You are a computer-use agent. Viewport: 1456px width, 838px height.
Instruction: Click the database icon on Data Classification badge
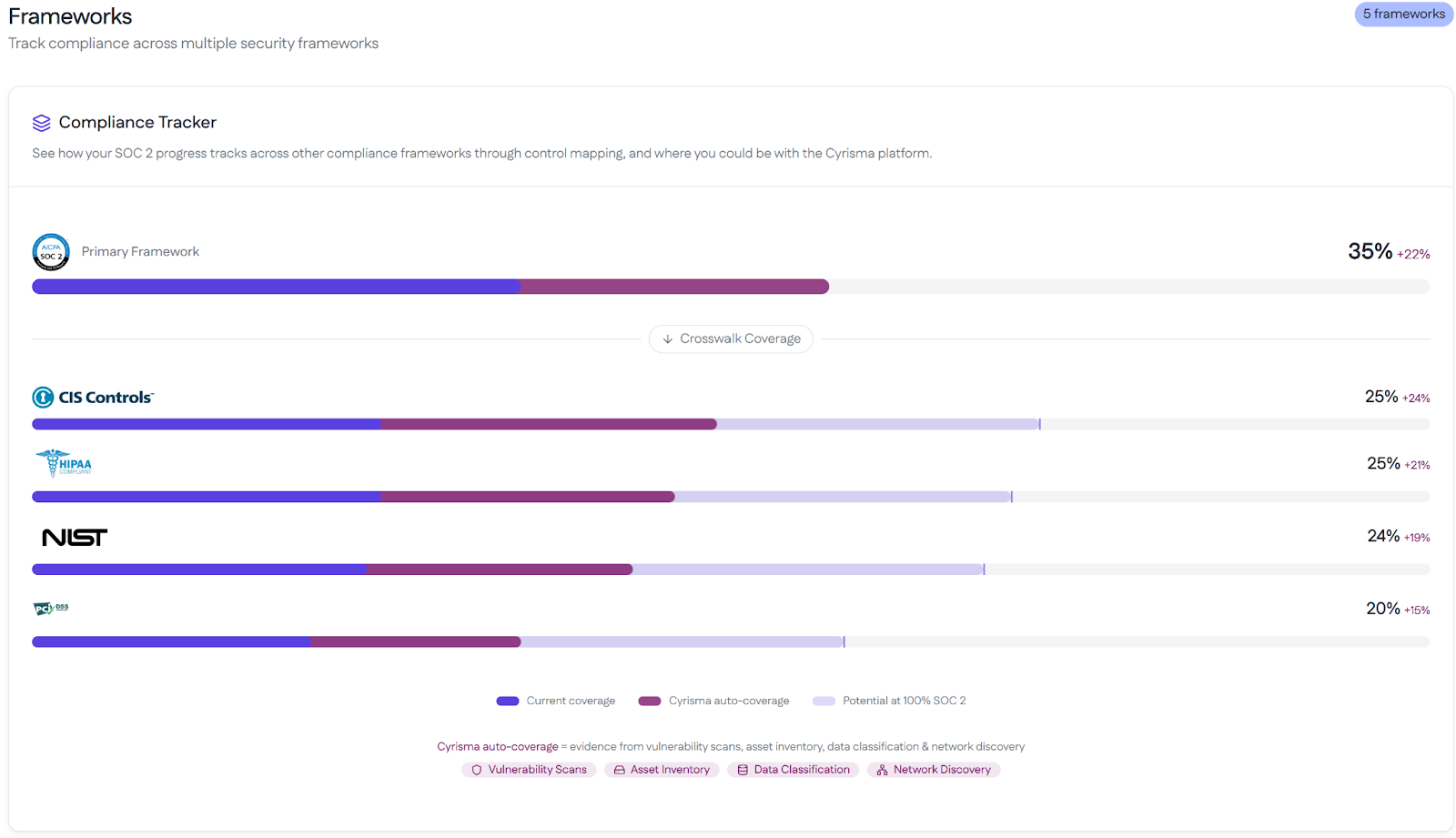point(742,769)
